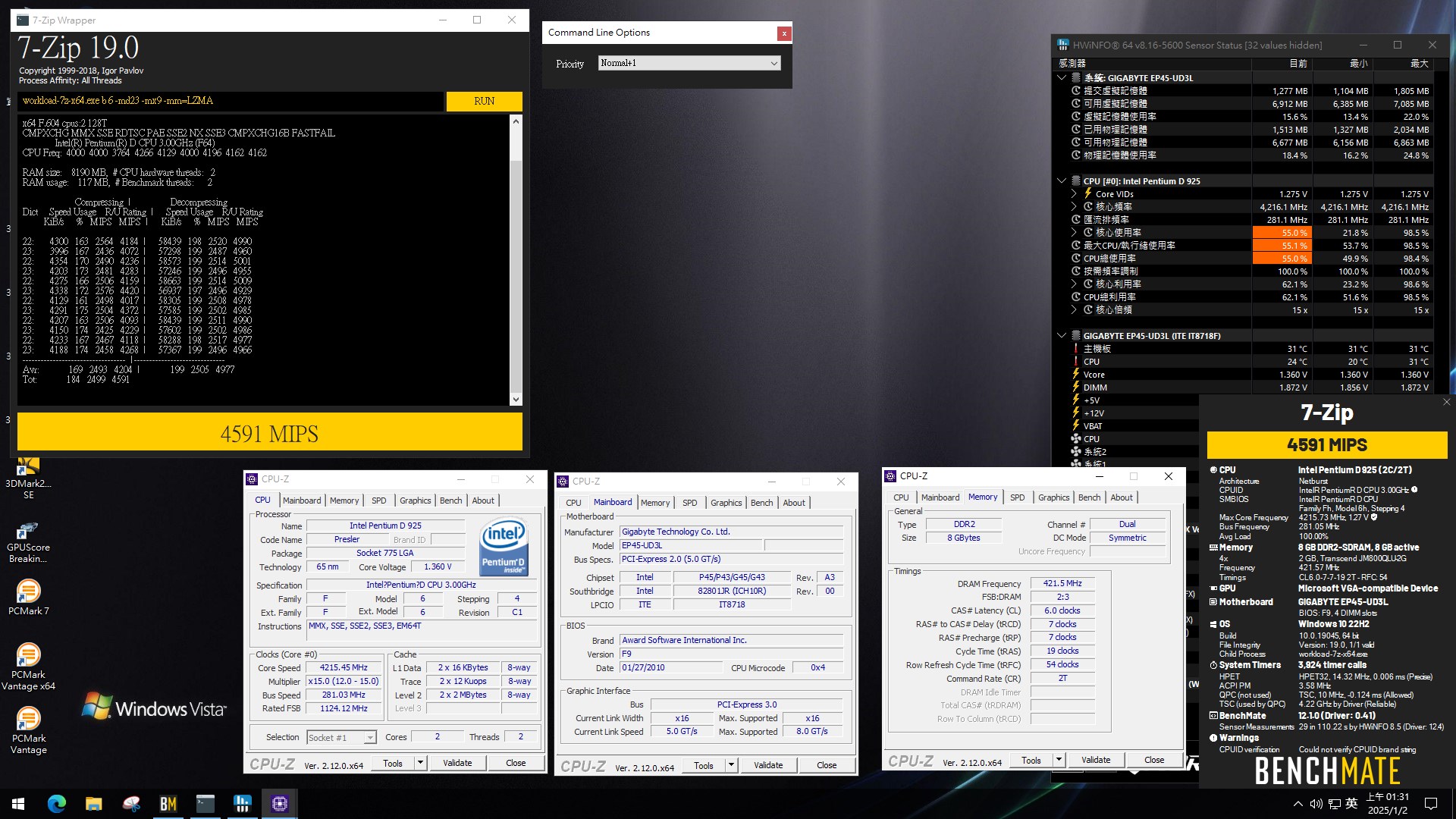Expand the Core VIDs row

(1074, 193)
